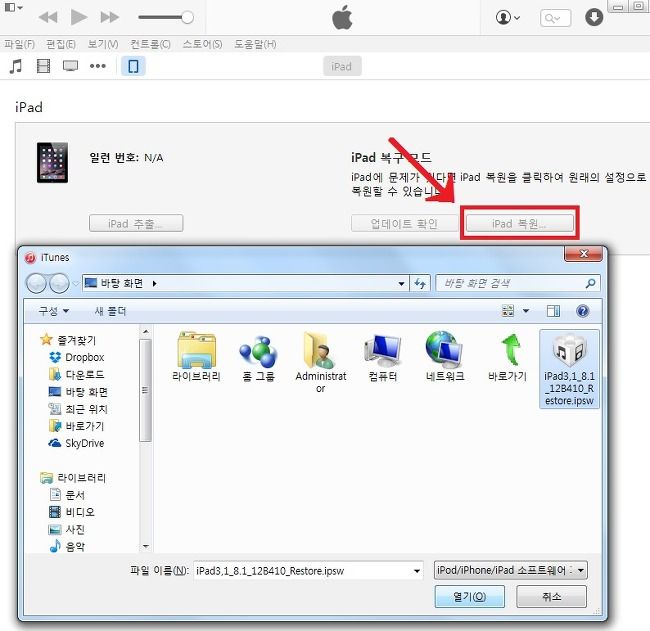Click the 새 폴더 button

click(x=110, y=311)
